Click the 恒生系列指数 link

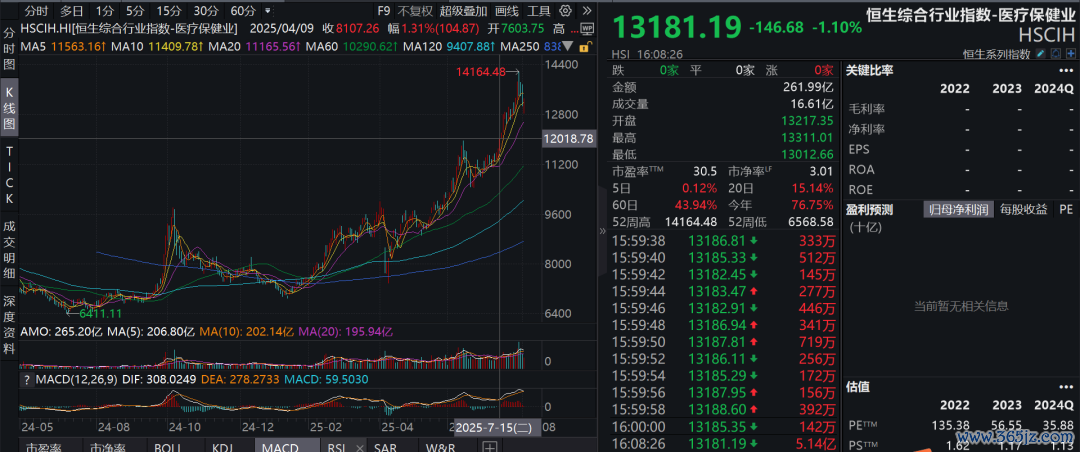[997, 54]
